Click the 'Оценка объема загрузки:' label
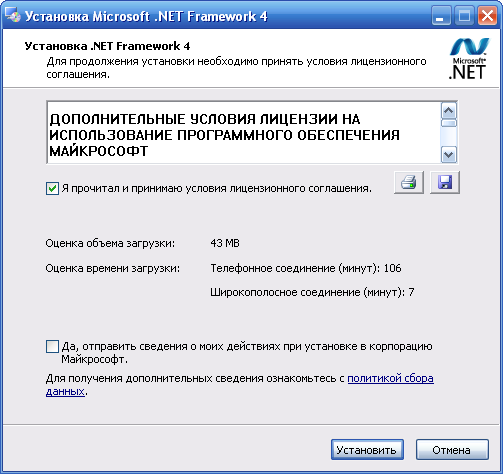Image resolution: width=503 pixels, height=474 pixels. coord(110,243)
